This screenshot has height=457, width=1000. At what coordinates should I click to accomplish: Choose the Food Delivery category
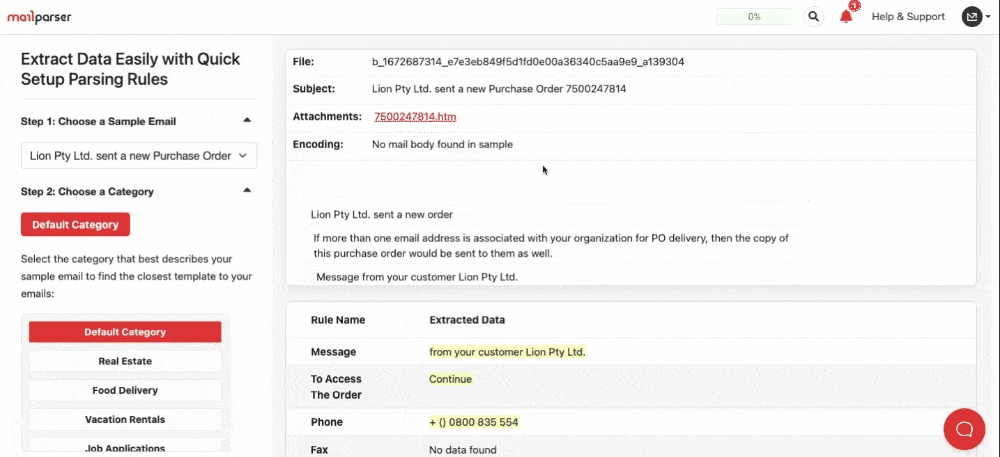coord(125,390)
